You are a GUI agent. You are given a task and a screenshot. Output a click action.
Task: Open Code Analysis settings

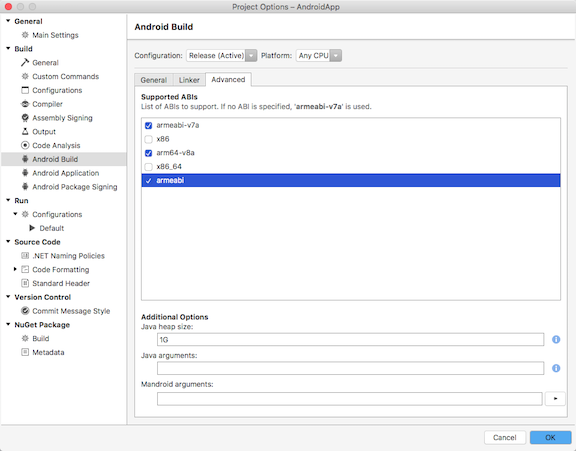point(56,145)
